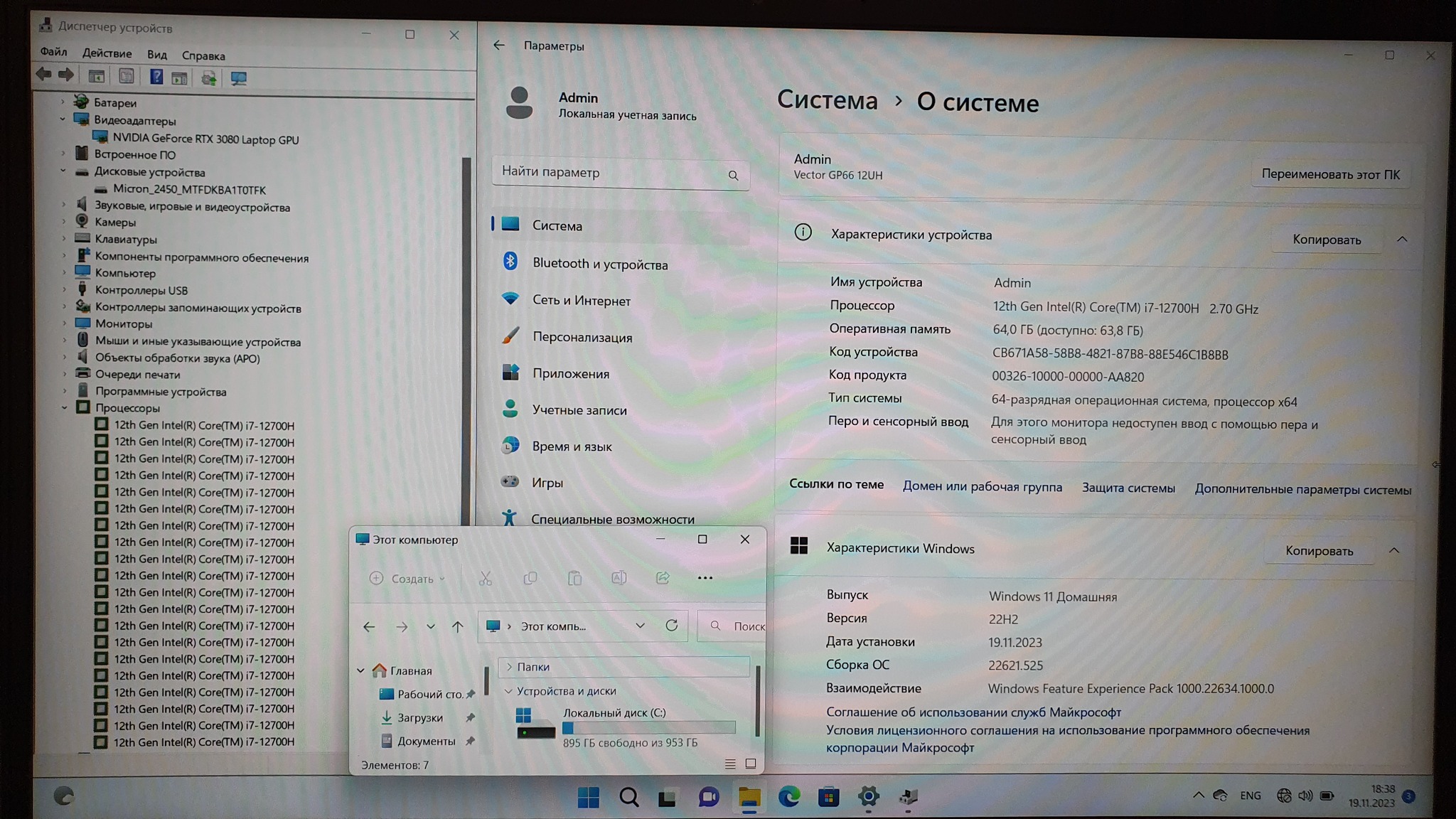Click the Cut icon in Explorer toolbar
The height and width of the screenshot is (819, 1456).
pyautogui.click(x=486, y=579)
